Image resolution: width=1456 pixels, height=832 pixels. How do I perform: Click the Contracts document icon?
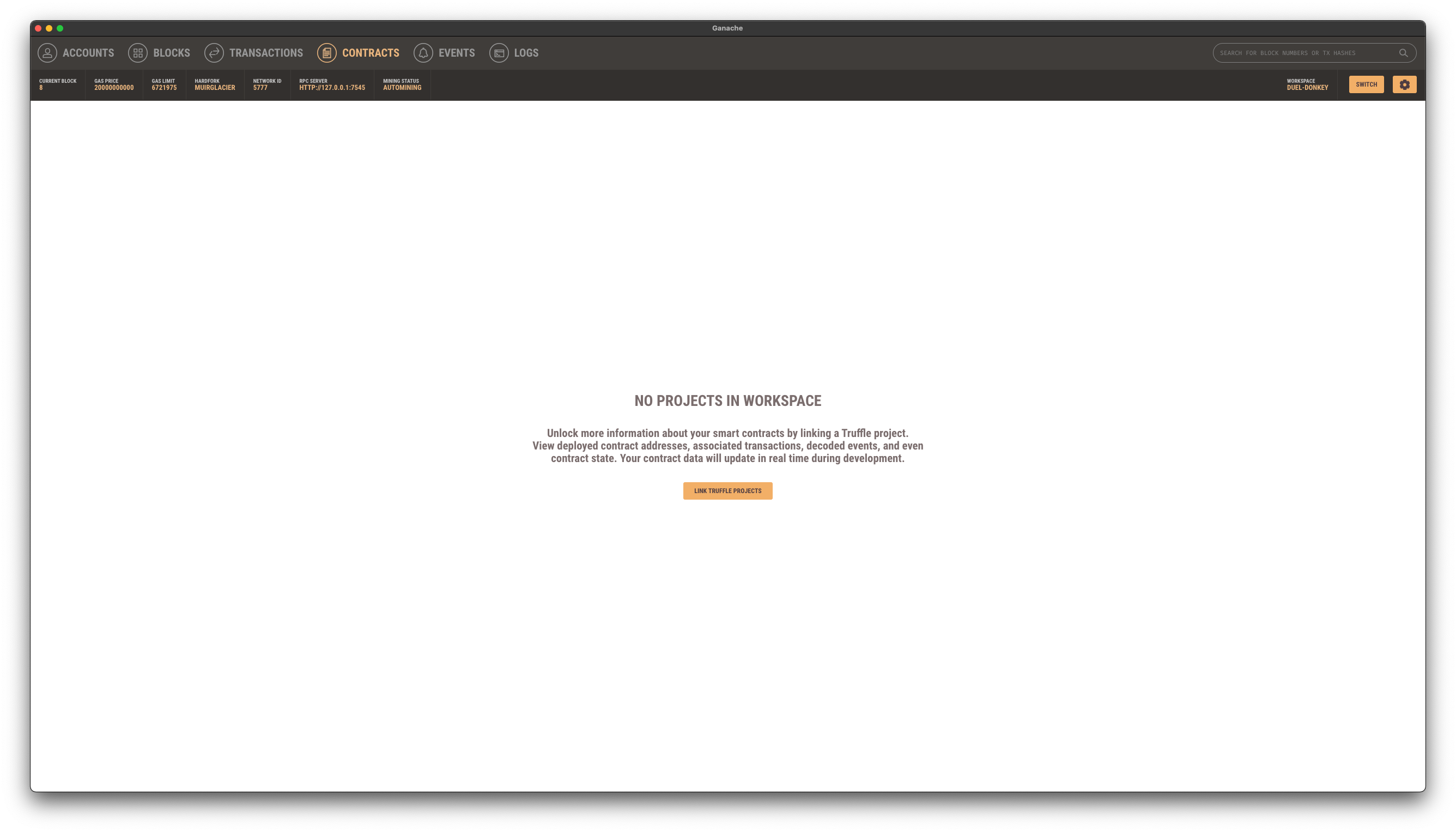tap(327, 52)
